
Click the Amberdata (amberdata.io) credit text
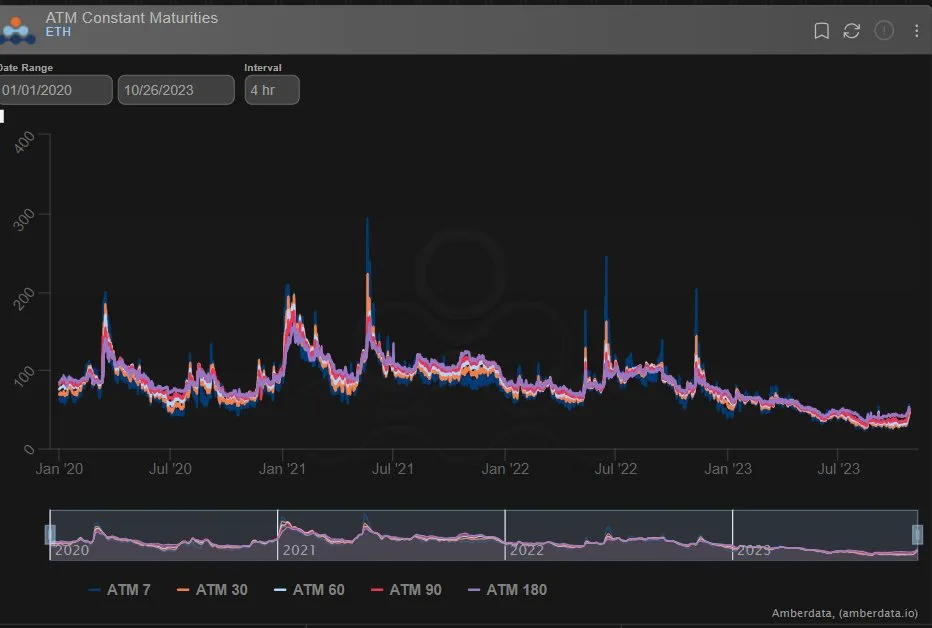click(845, 613)
